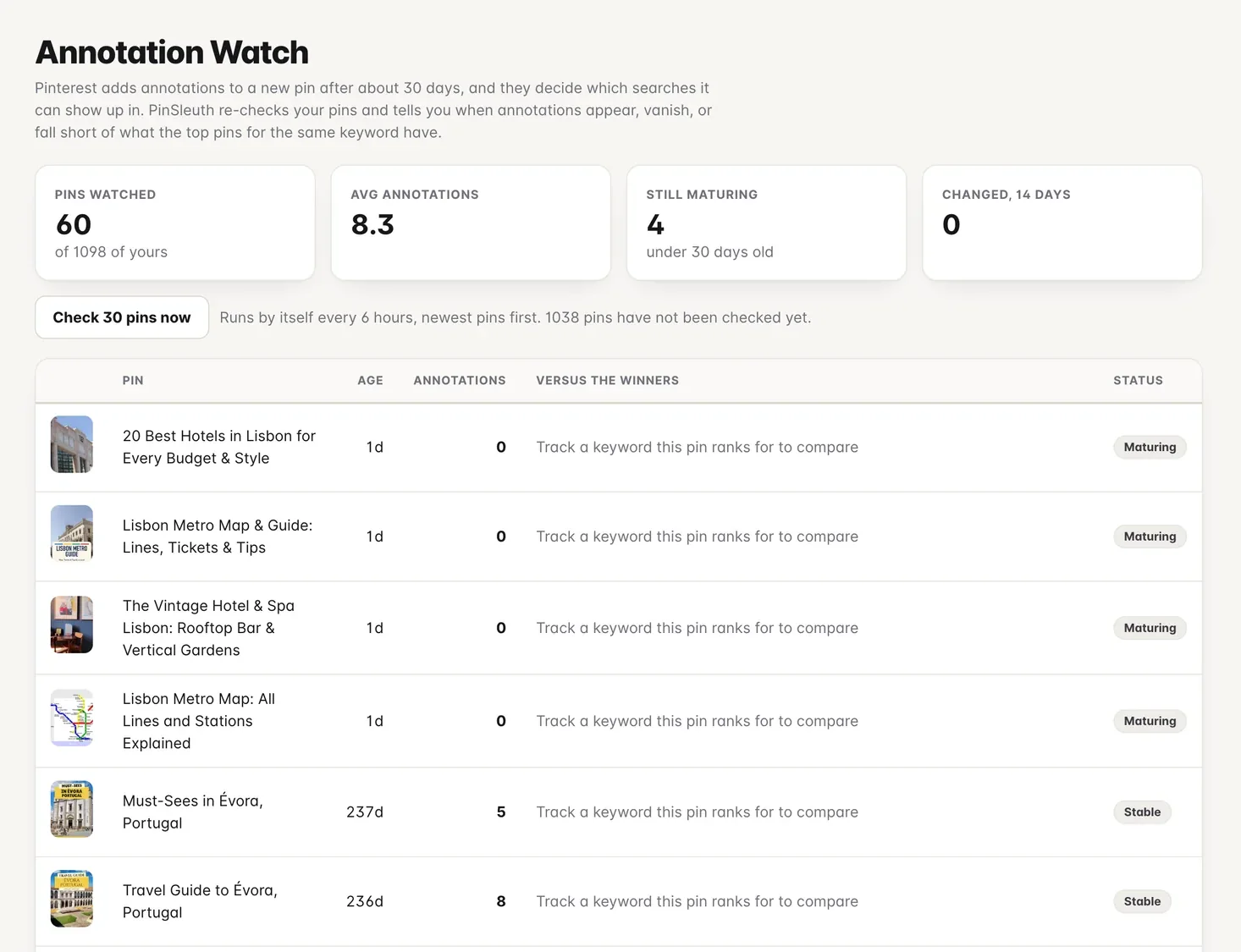Open thumbnail for Travel Guide to Évora pin
The height and width of the screenshot is (952, 1241).
coord(72,899)
